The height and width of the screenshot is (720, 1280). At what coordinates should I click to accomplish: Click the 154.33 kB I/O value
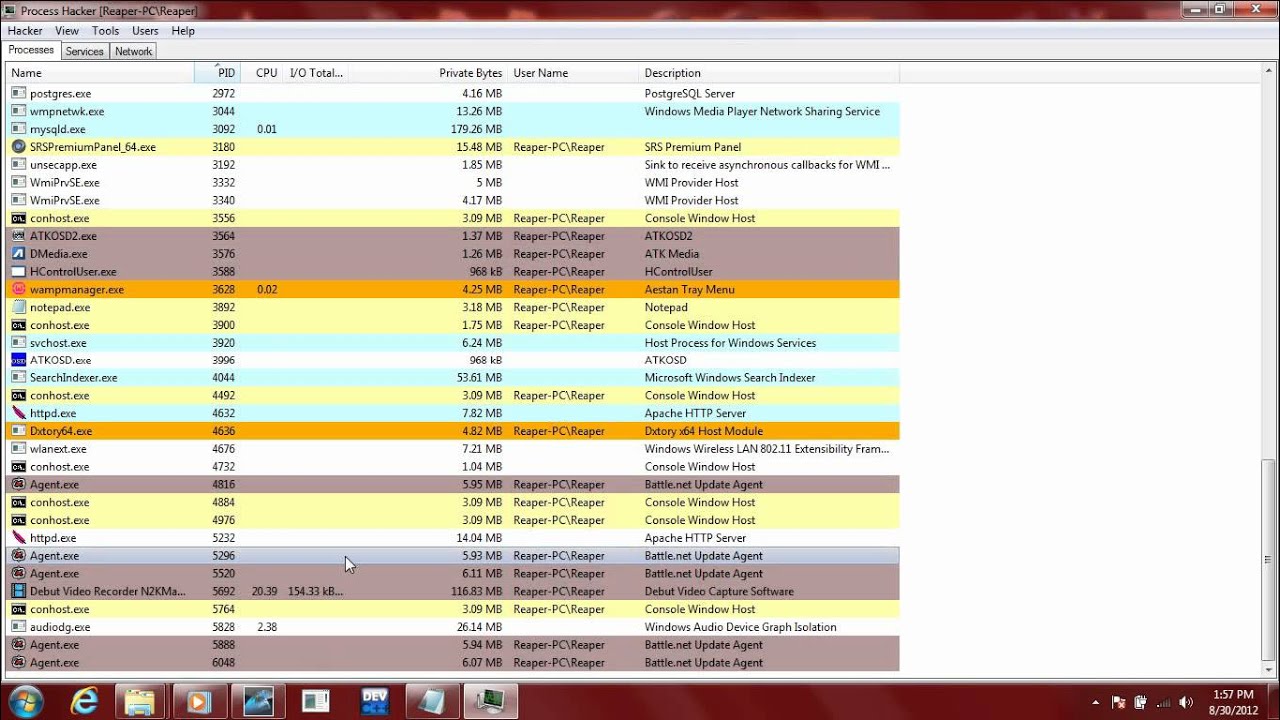point(315,591)
